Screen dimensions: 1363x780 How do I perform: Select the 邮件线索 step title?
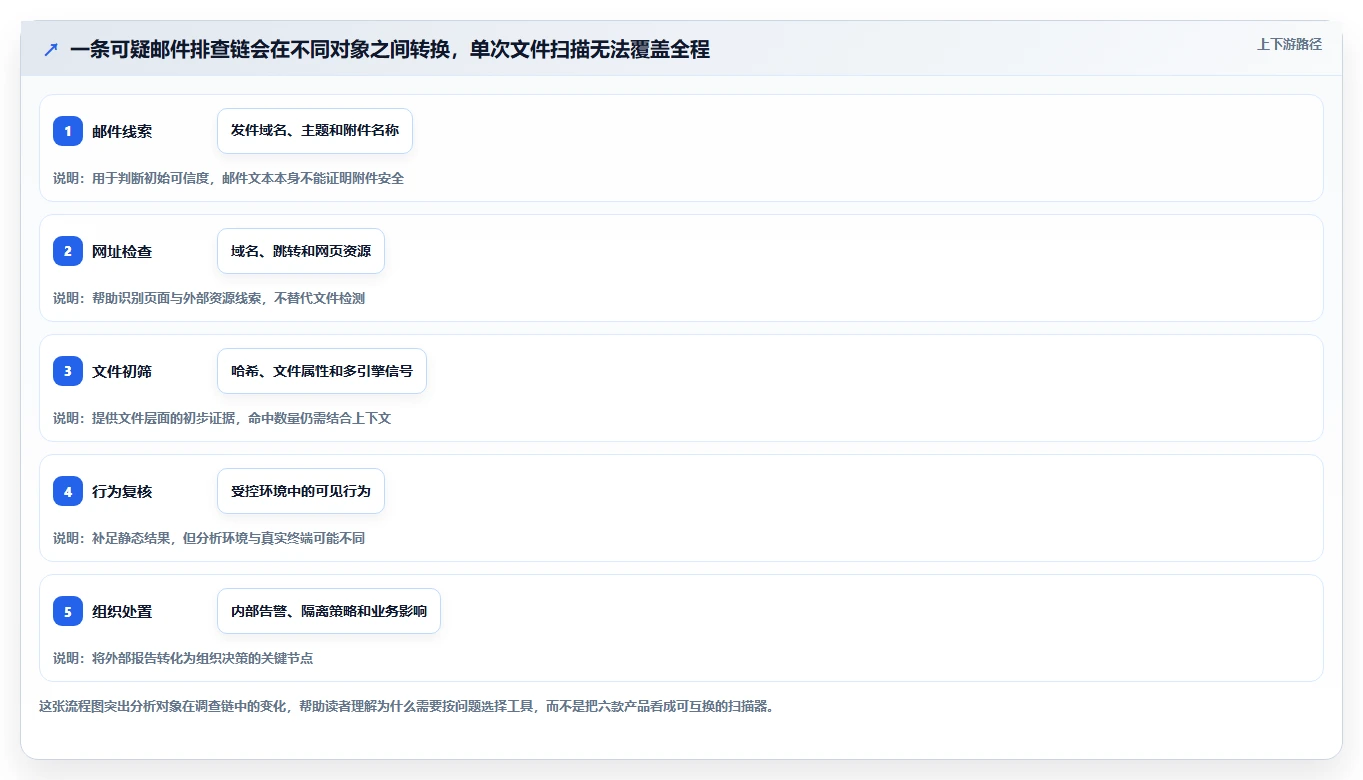(122, 131)
